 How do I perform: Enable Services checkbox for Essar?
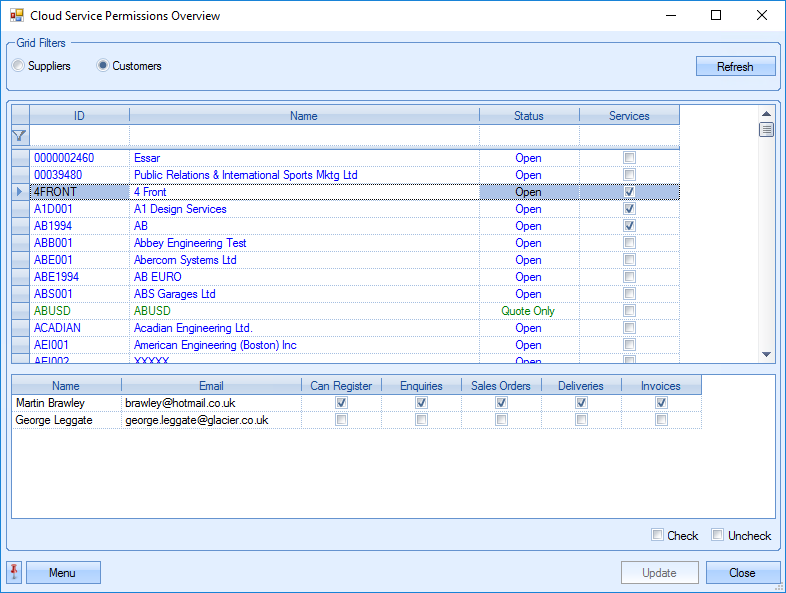(629, 158)
